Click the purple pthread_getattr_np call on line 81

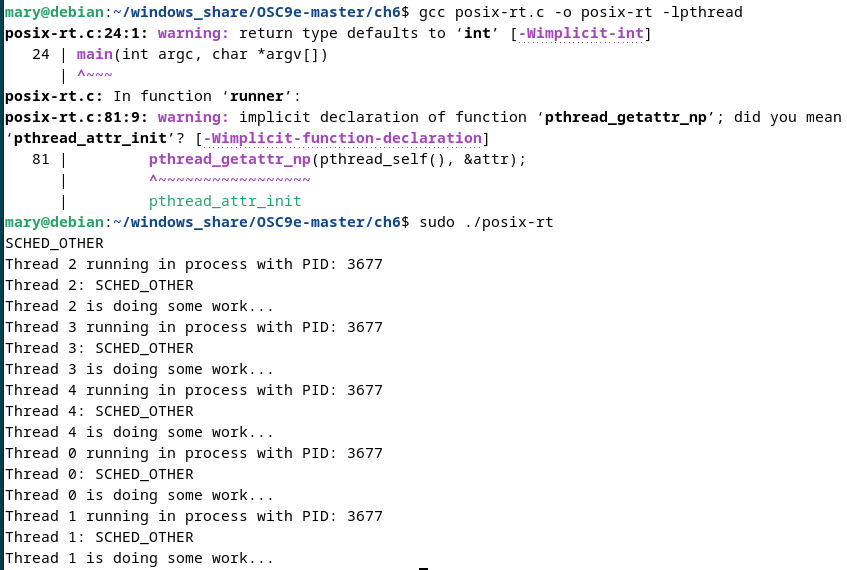coord(230,159)
